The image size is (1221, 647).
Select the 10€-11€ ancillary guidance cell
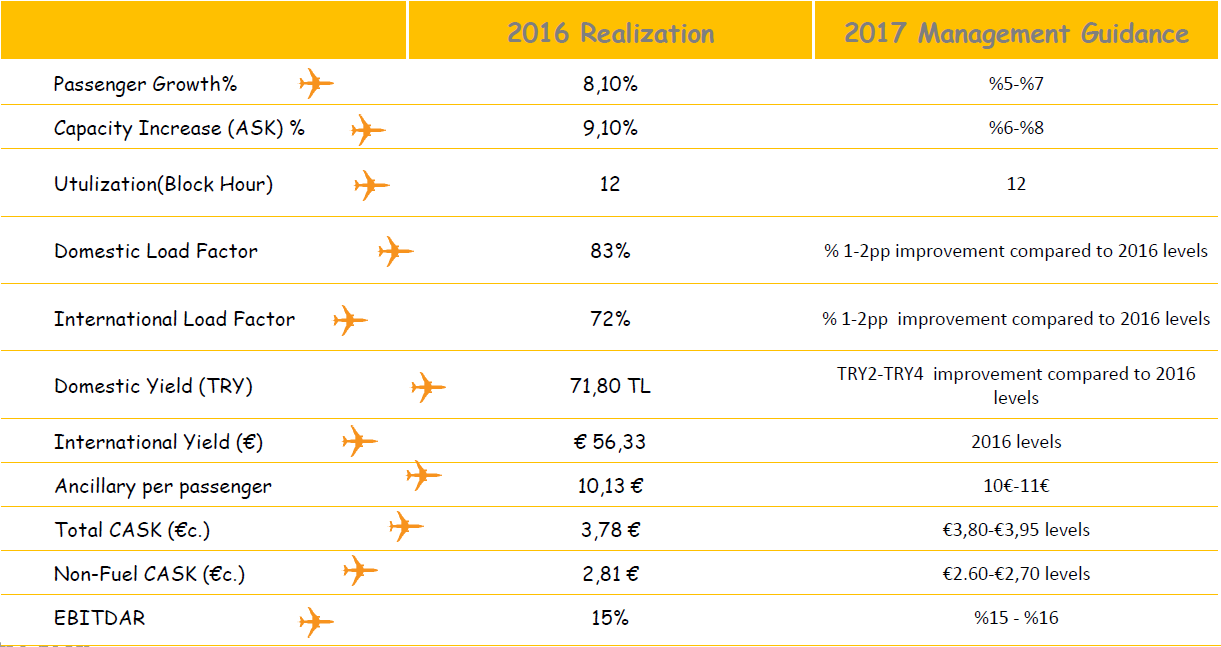tap(1016, 486)
